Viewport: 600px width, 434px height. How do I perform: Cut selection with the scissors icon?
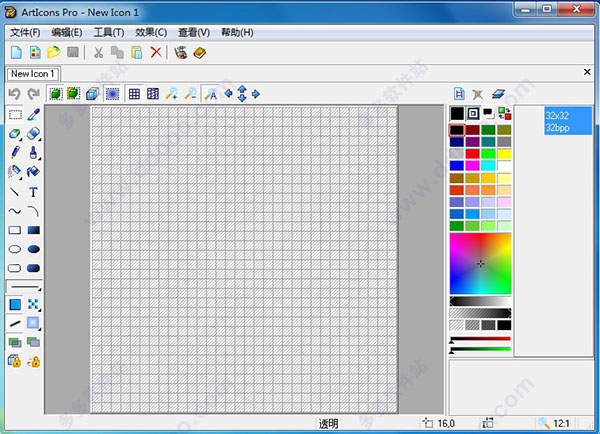pos(98,52)
